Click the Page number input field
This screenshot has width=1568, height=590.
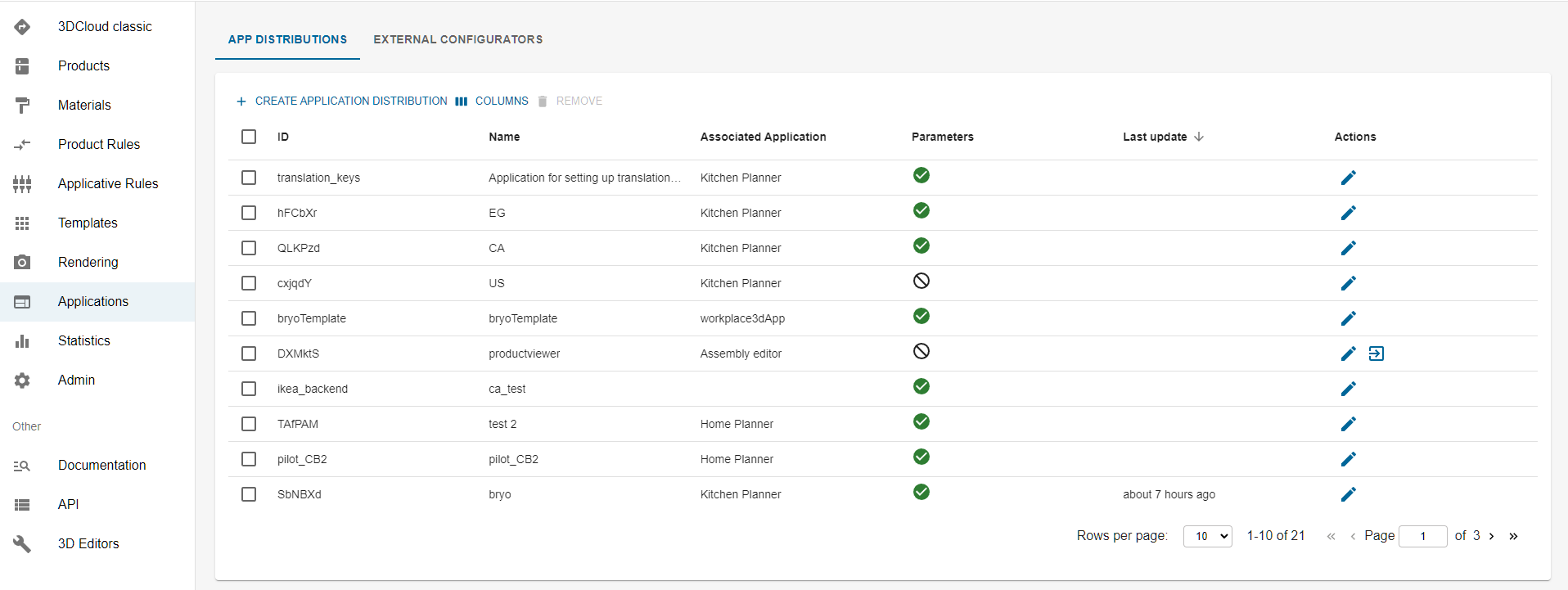[1423, 536]
